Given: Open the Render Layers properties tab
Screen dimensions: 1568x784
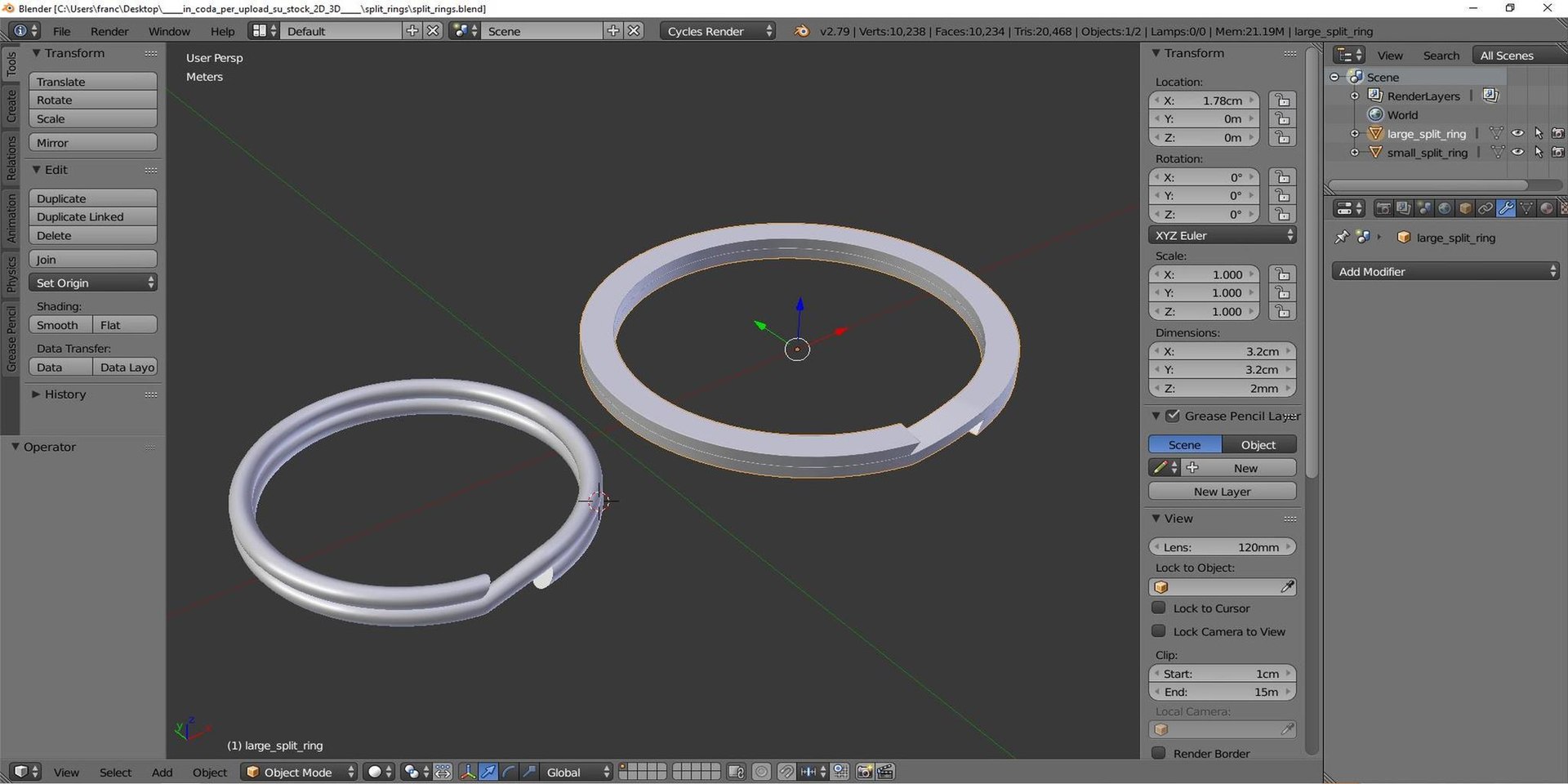Looking at the screenshot, I should [1404, 208].
